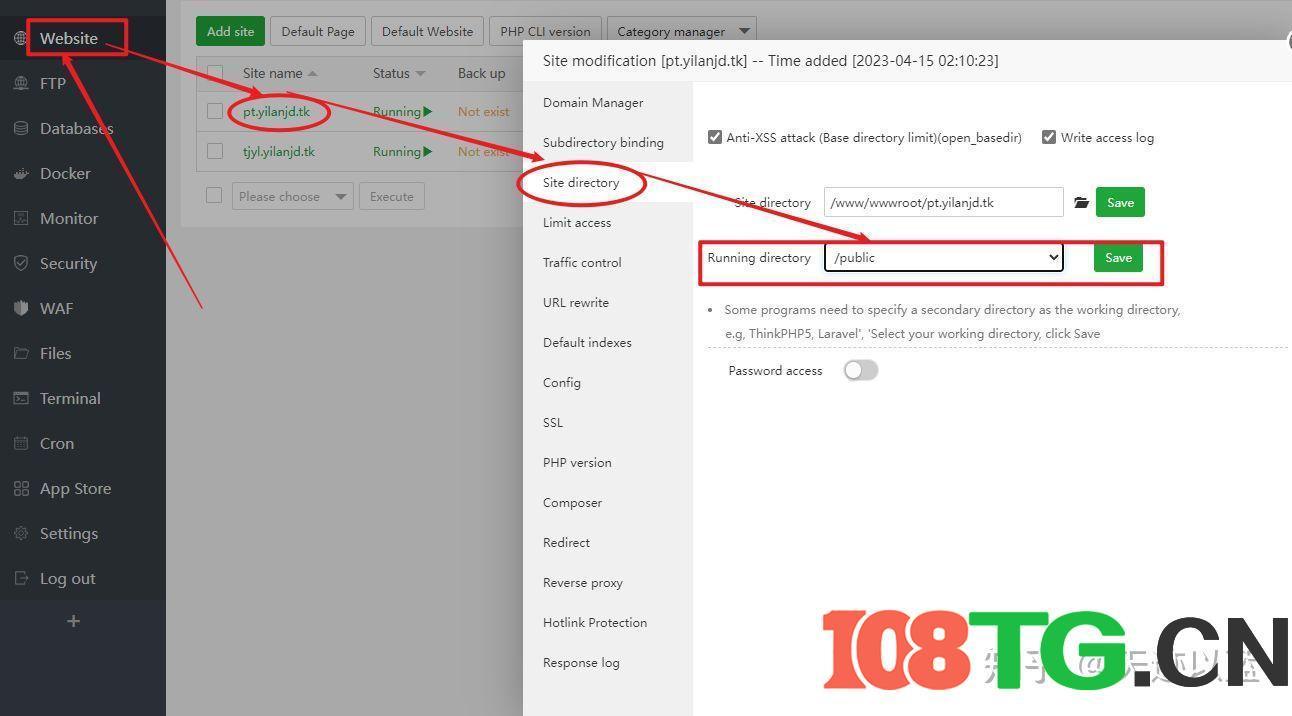
Task: Open the Please choose batch dropdown
Action: click(x=291, y=197)
